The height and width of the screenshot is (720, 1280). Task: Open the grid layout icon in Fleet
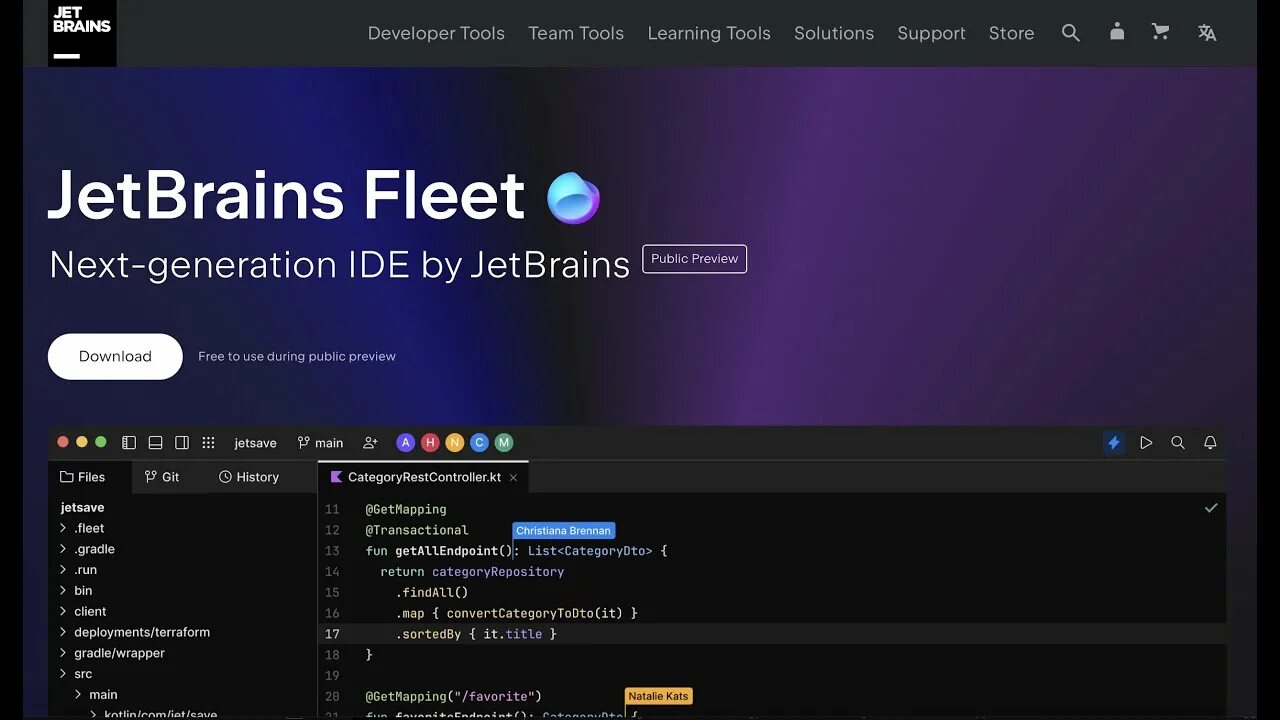(208, 442)
